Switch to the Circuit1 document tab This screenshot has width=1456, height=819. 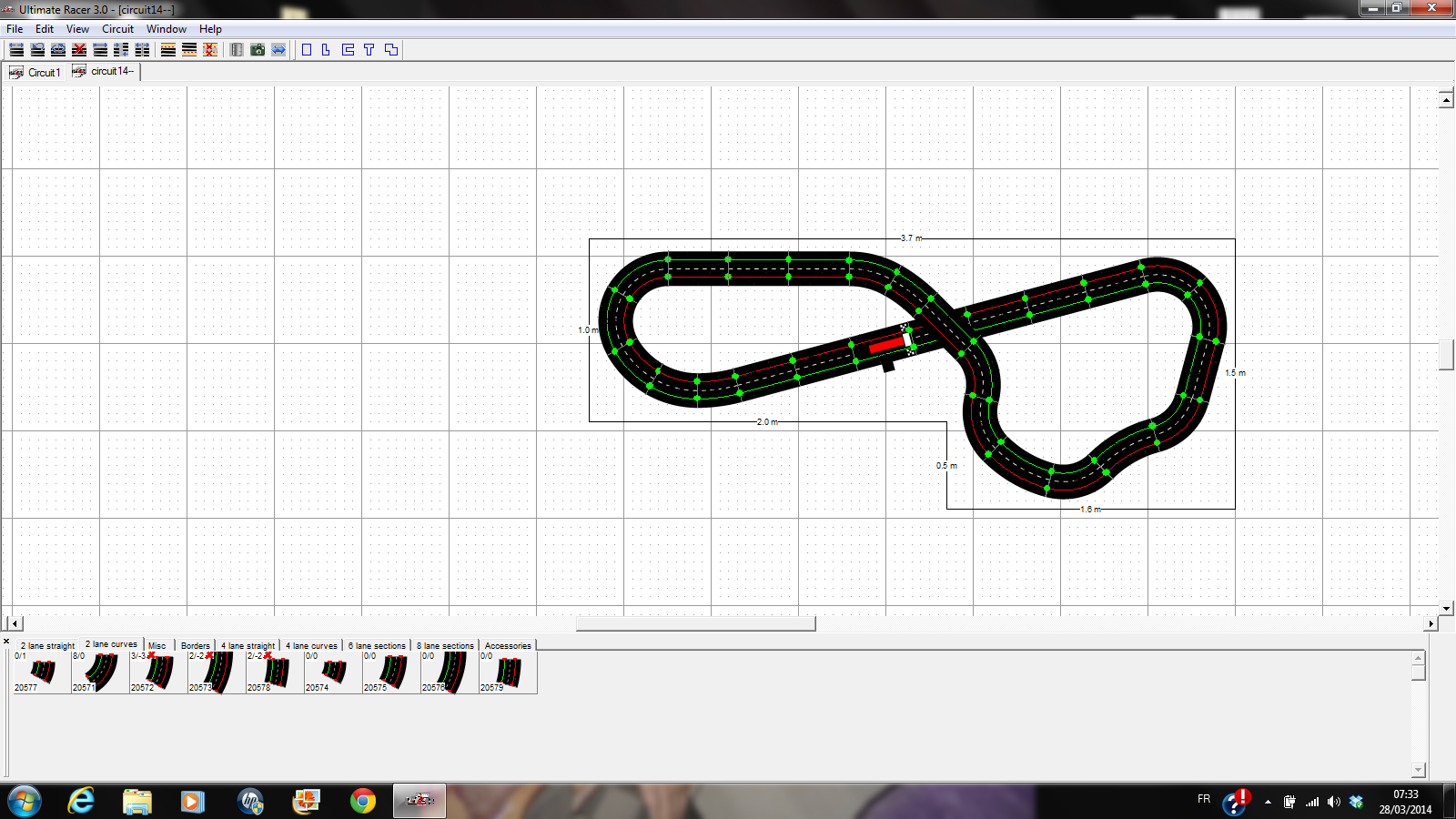click(x=36, y=72)
